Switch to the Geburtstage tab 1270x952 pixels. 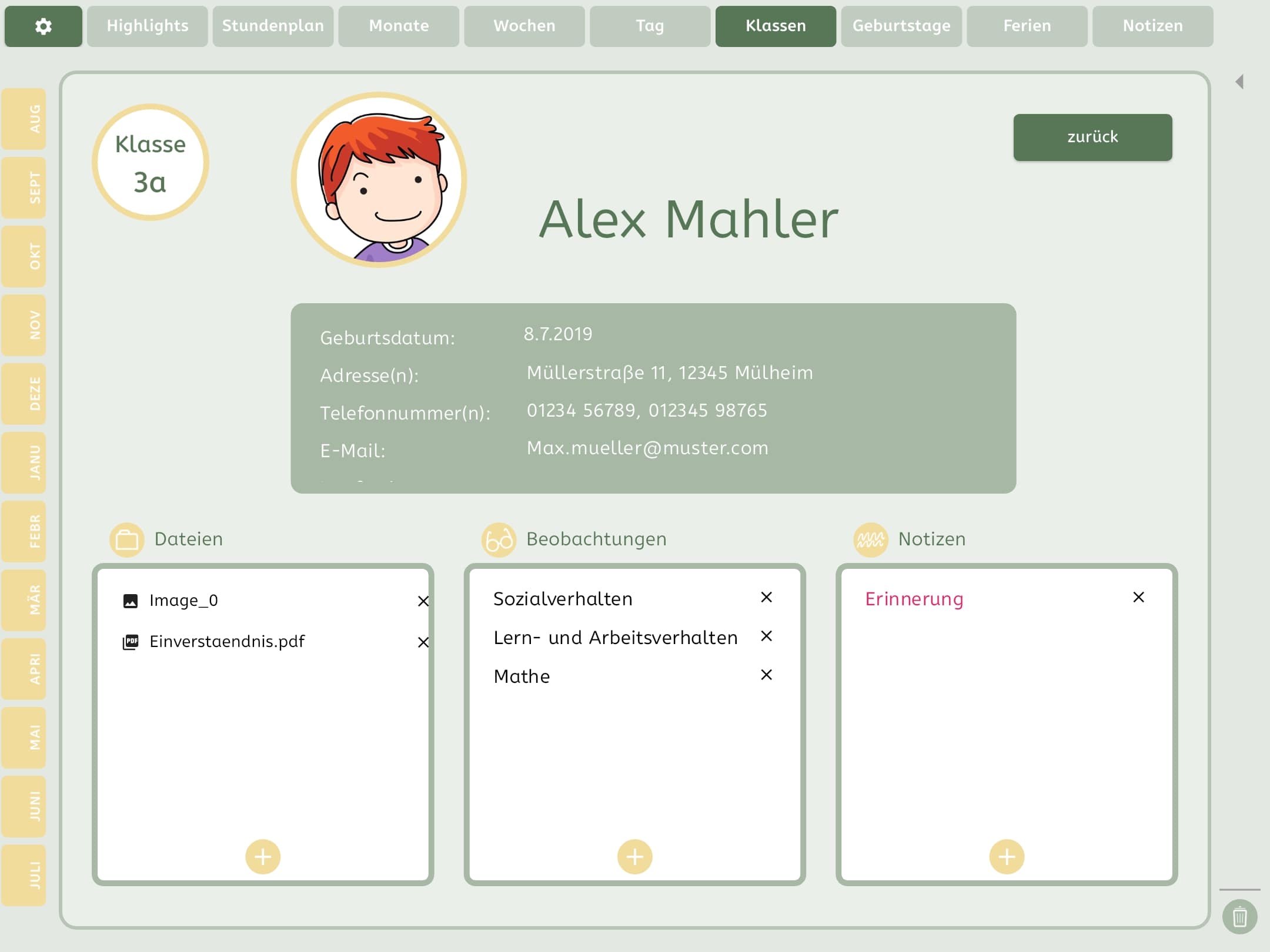click(901, 26)
